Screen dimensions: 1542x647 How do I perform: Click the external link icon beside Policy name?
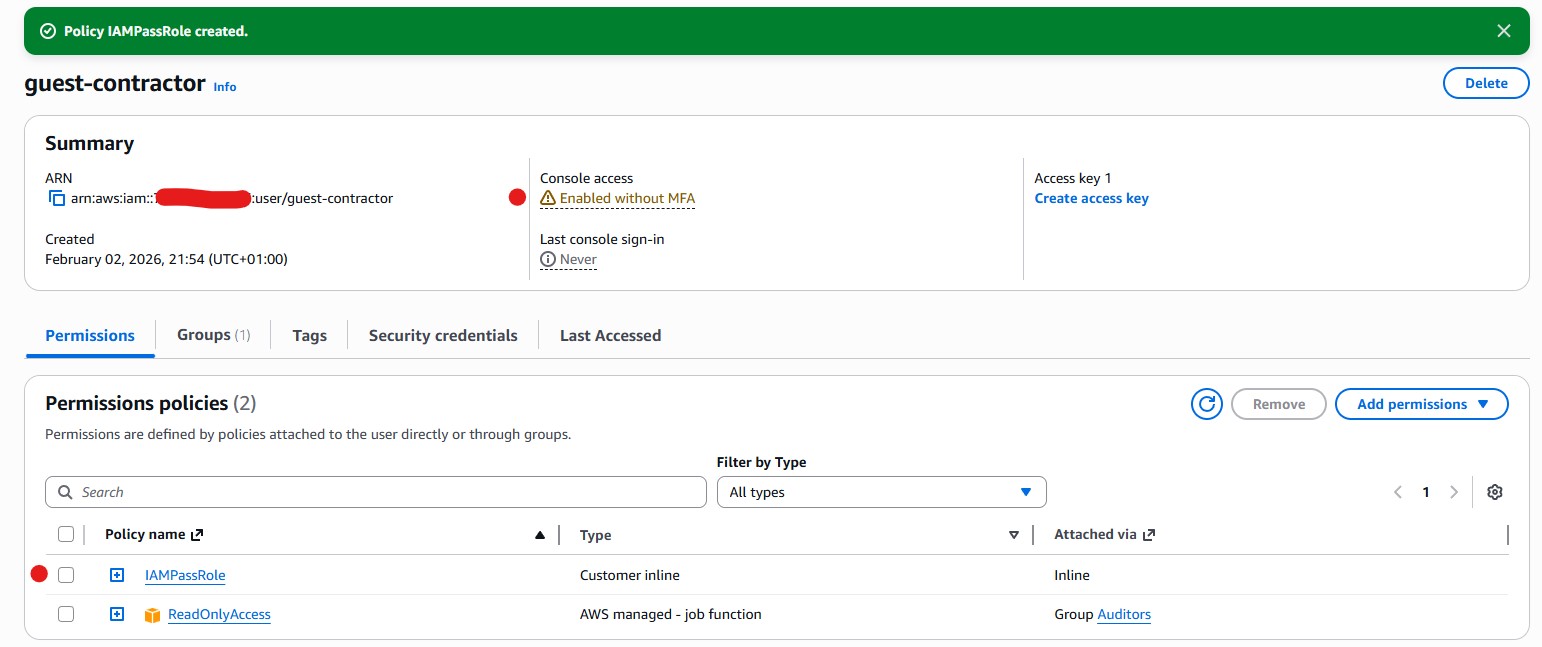coord(197,535)
